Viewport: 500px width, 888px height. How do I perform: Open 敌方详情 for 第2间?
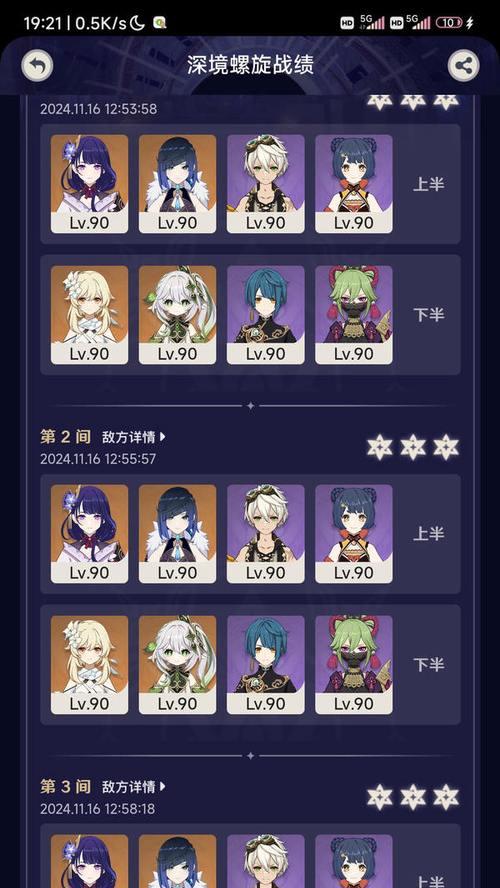click(134, 437)
